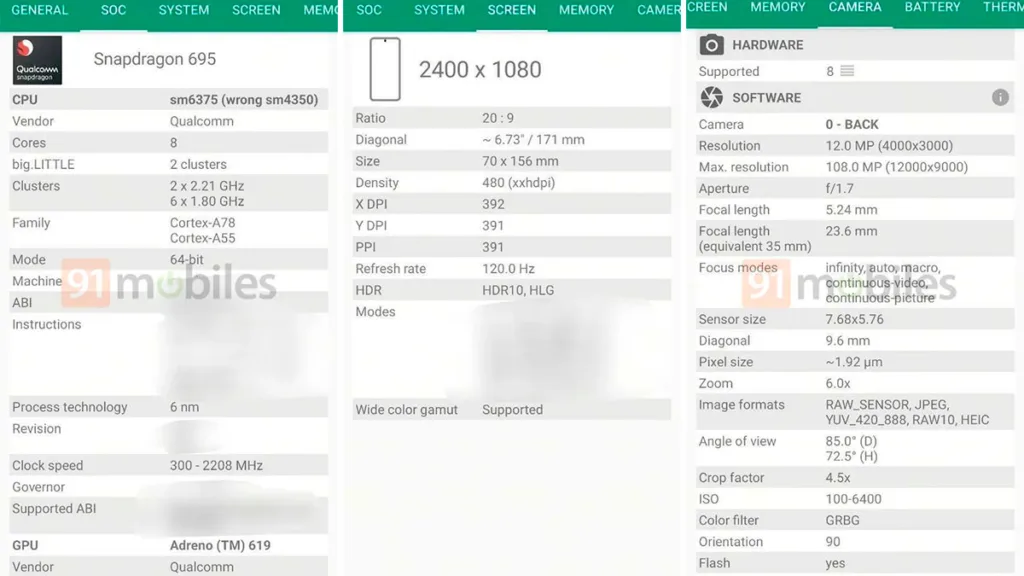Click the Refresh rate value 120.0 Hz
Image resolution: width=1024 pixels, height=576 pixels.
pos(508,268)
